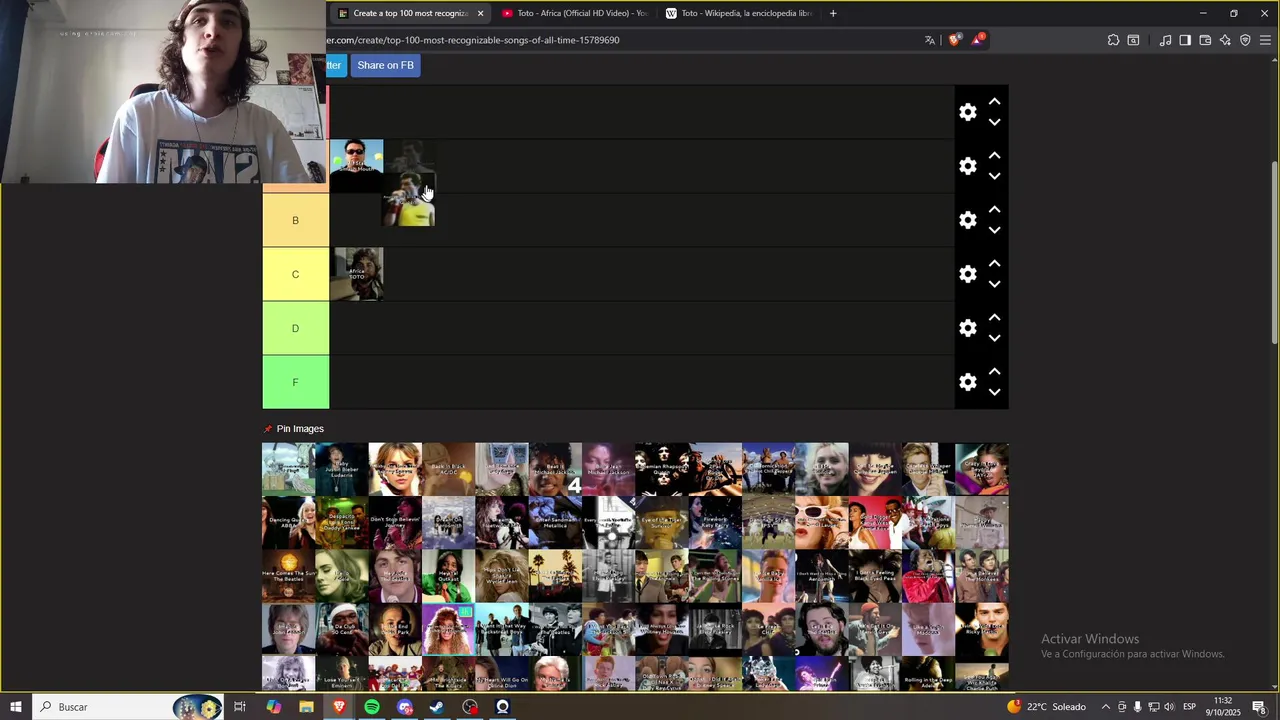The height and width of the screenshot is (720, 1280).
Task: Move tier F row down
Action: 994,392
